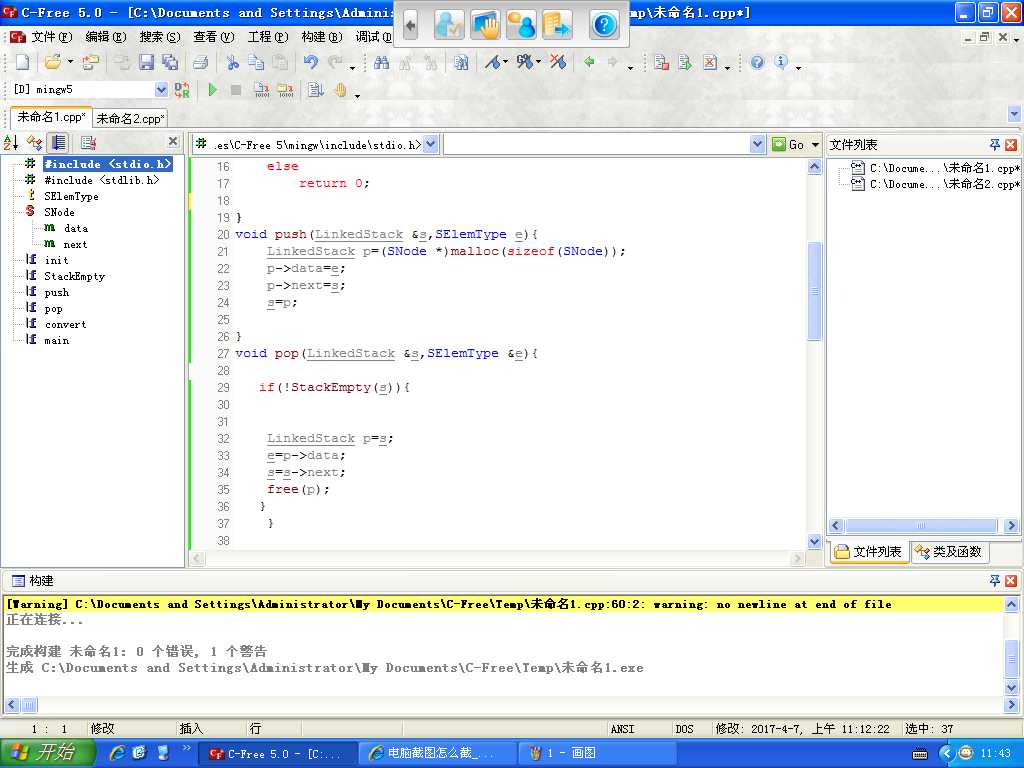Viewport: 1024px width, 768px height.
Task: Open the 查看(V) menu
Action: [x=214, y=37]
